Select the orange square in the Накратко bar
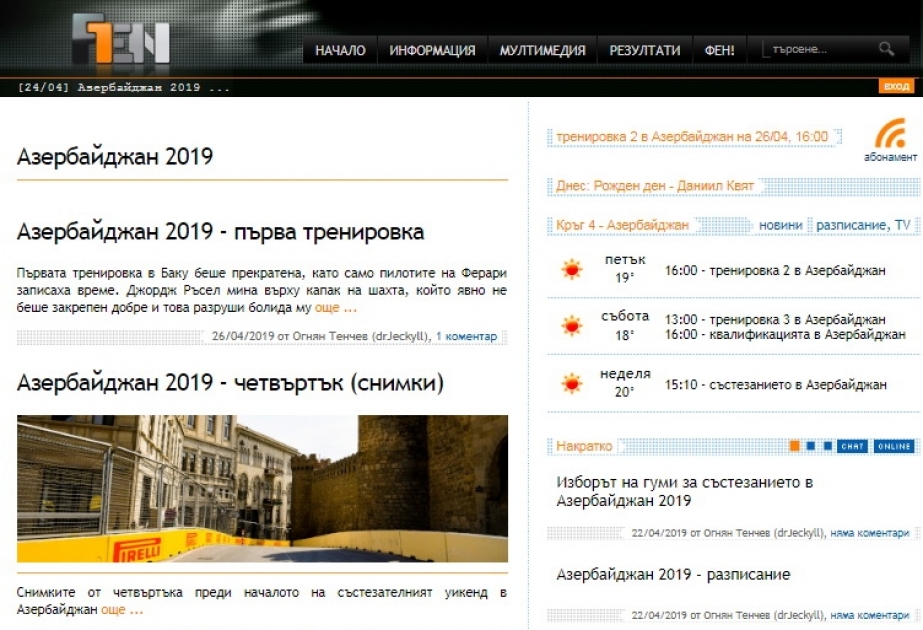This screenshot has width=923, height=630. pyautogui.click(x=794, y=446)
